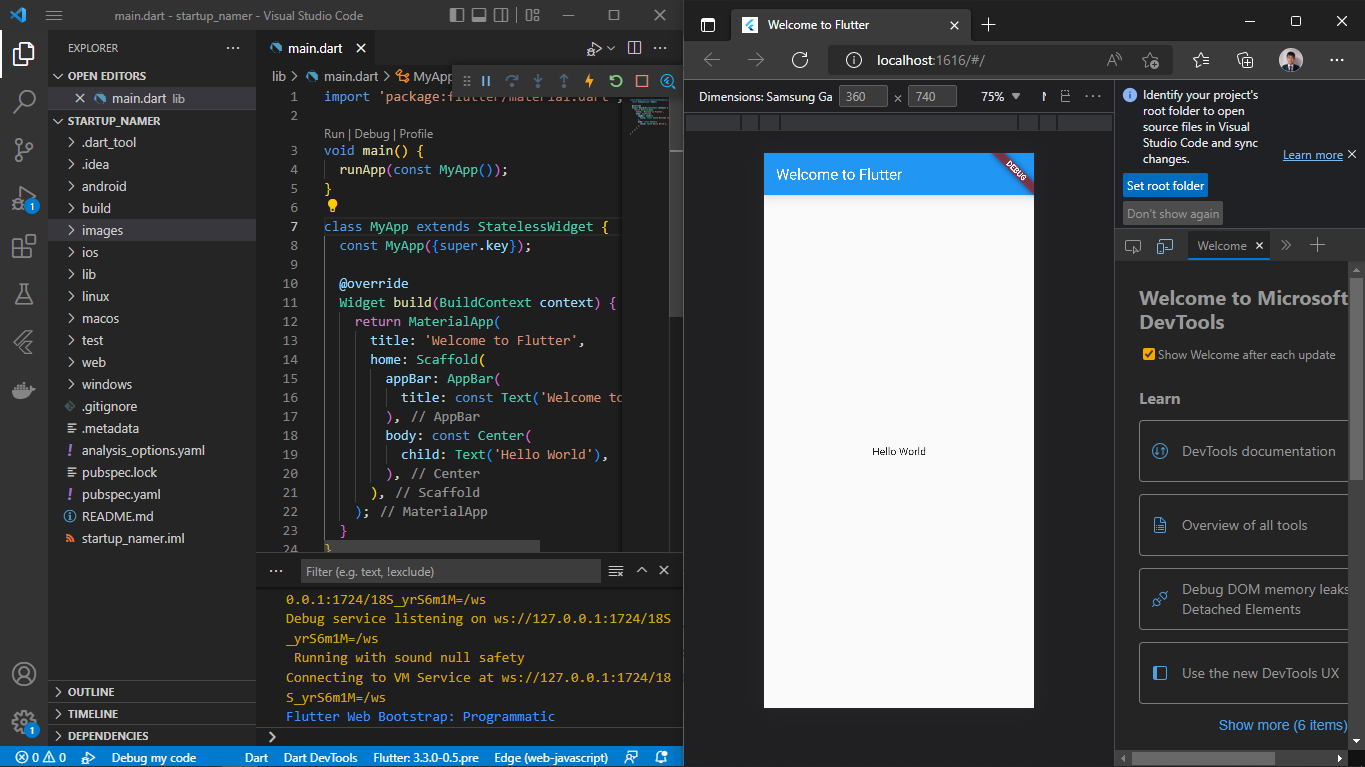Collapse the OPEN EDITORS section

(x=152, y=76)
